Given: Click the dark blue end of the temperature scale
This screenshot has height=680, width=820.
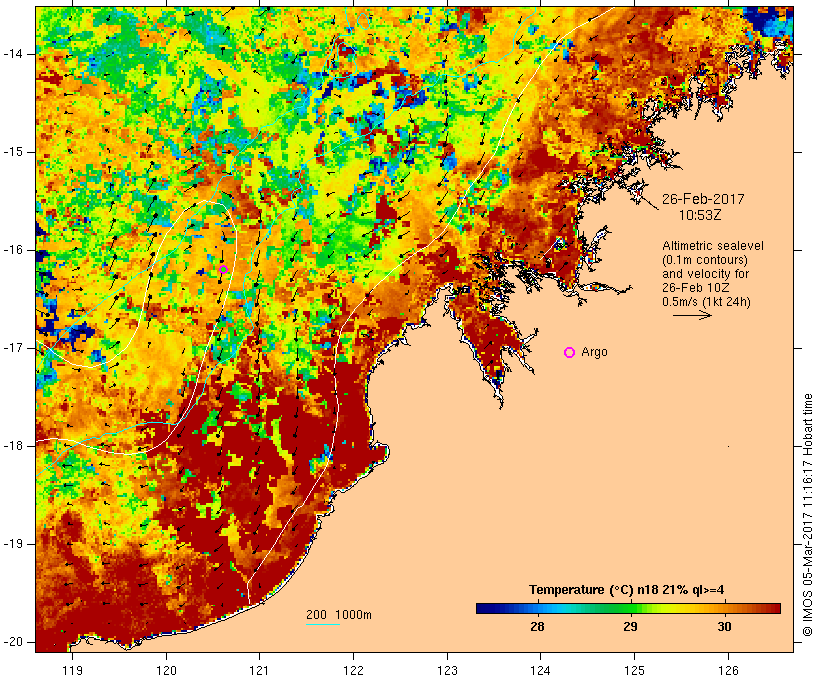Looking at the screenshot, I should [x=481, y=608].
